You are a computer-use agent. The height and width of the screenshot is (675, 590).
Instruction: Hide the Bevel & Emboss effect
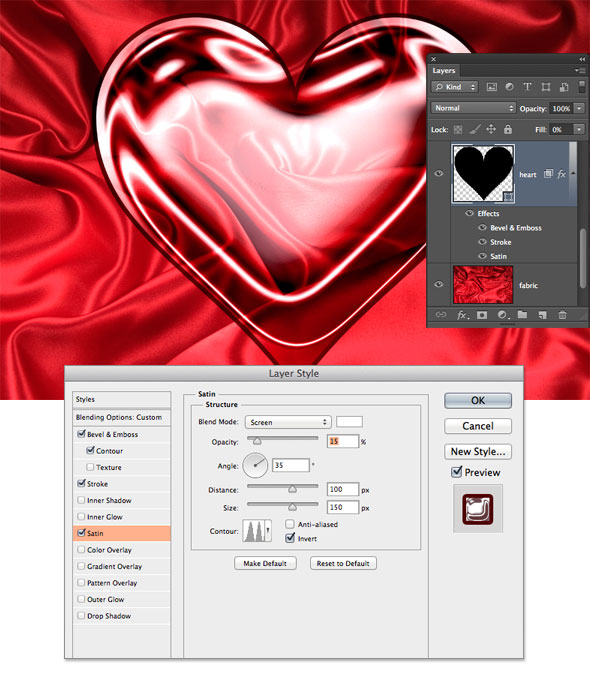pyautogui.click(x=482, y=228)
